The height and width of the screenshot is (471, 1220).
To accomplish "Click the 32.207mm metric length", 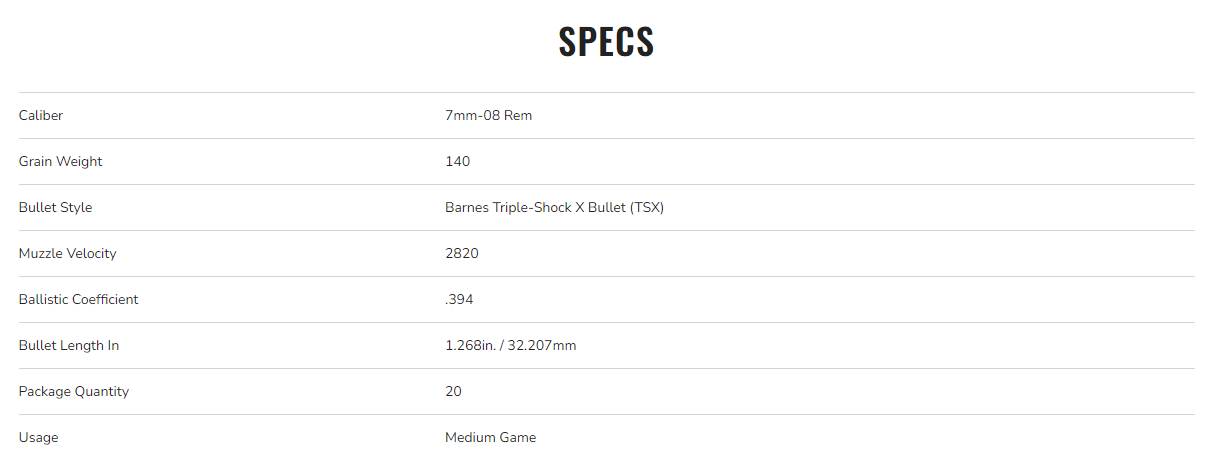I will pos(544,346).
